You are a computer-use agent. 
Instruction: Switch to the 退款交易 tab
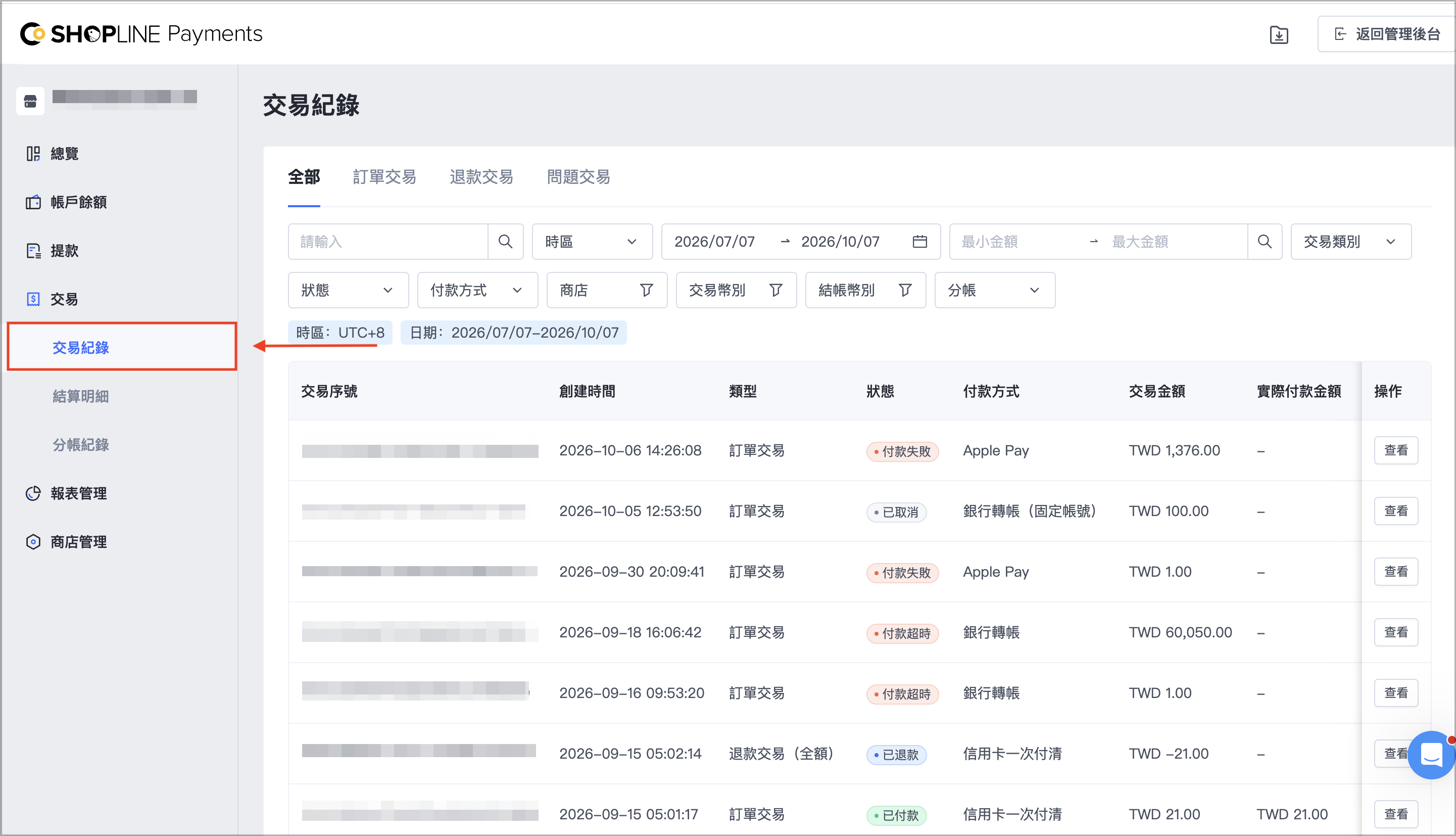(481, 177)
